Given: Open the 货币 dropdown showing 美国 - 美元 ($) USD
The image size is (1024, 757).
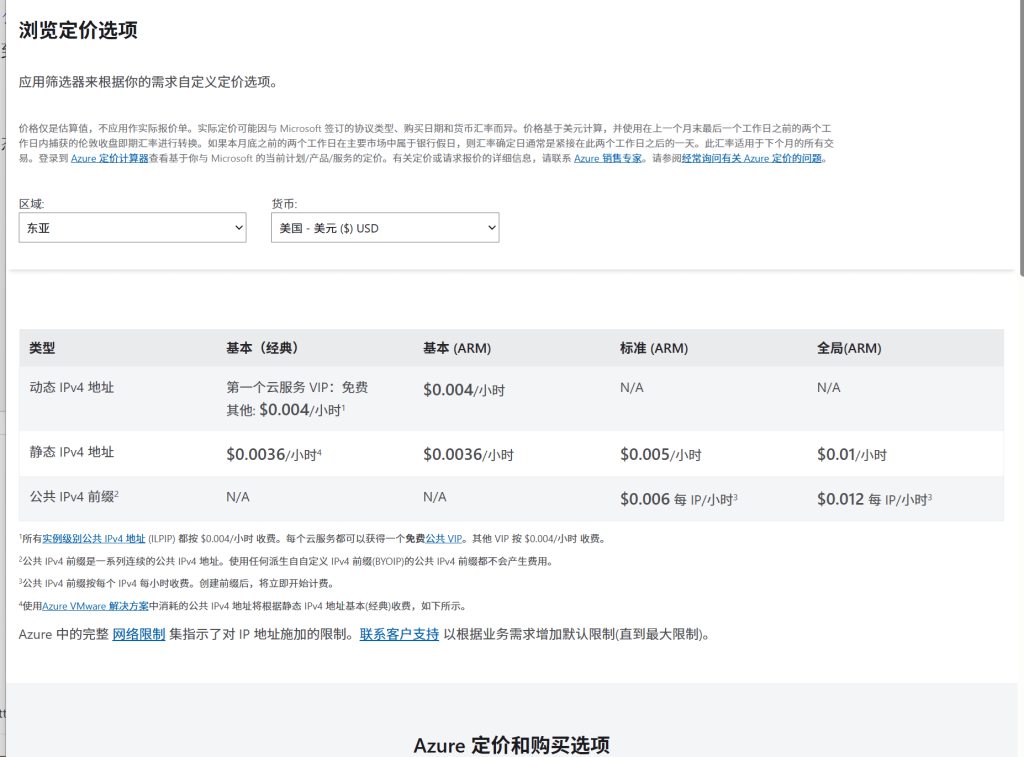Looking at the screenshot, I should click(385, 227).
